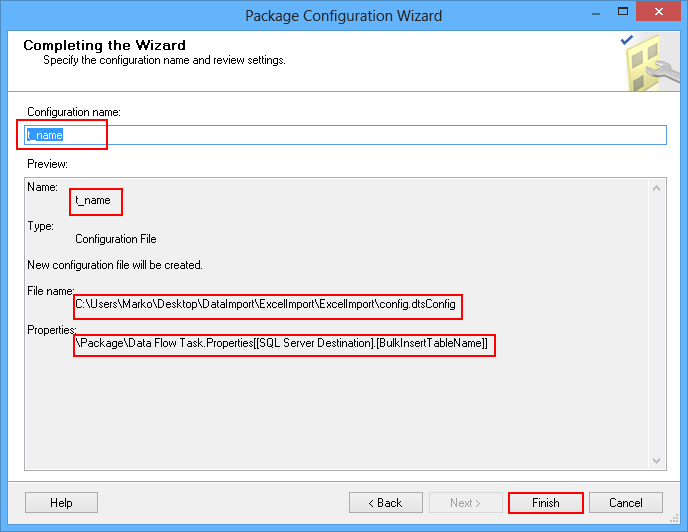Click the disabled Next button

[x=466, y=502]
